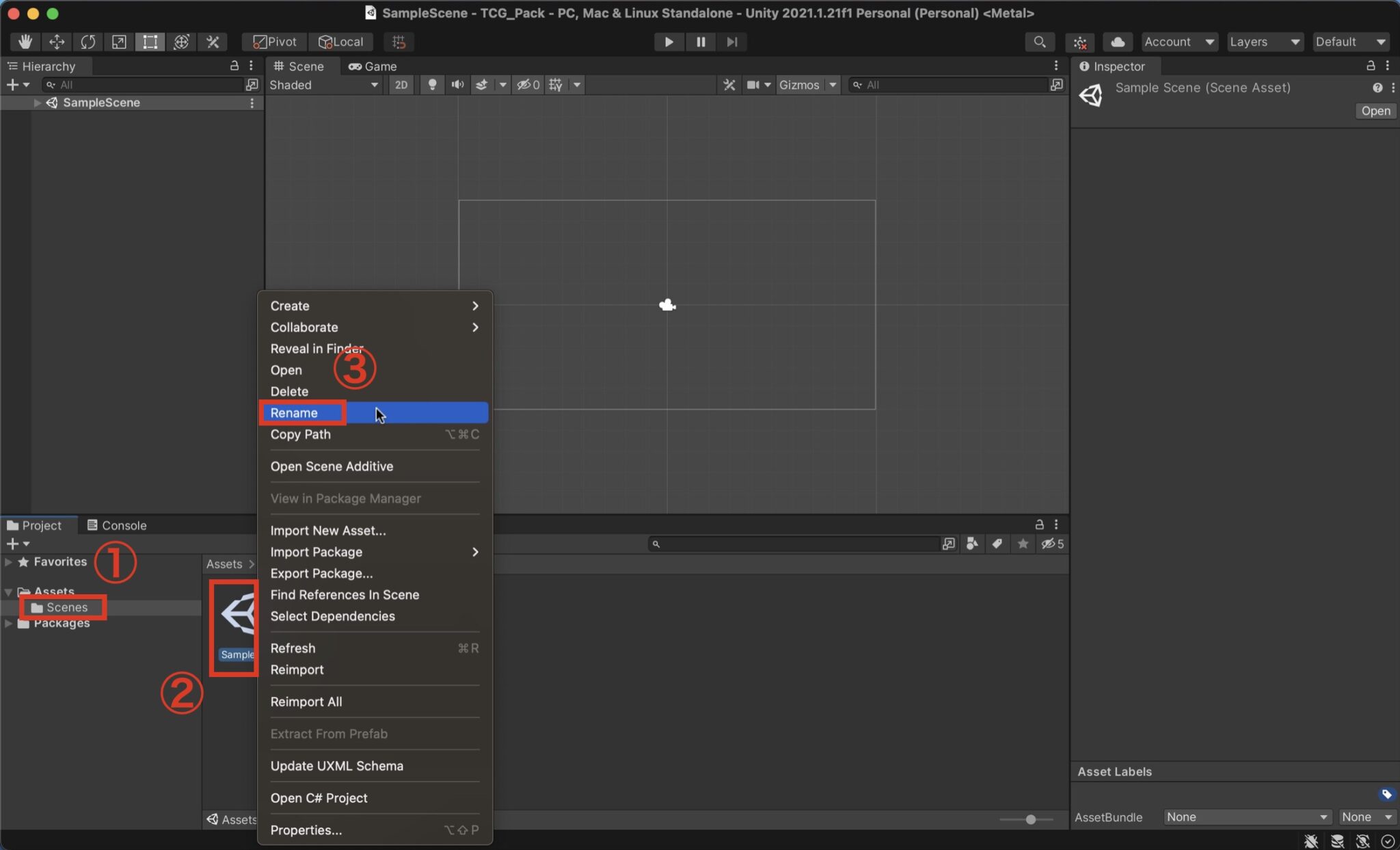Click the cloud services icon

(x=1117, y=42)
